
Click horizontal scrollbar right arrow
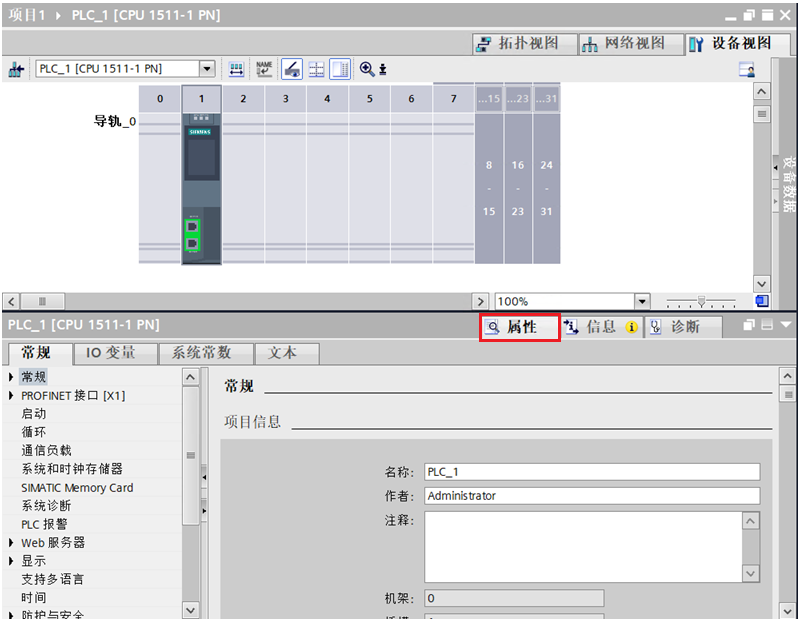pos(480,301)
